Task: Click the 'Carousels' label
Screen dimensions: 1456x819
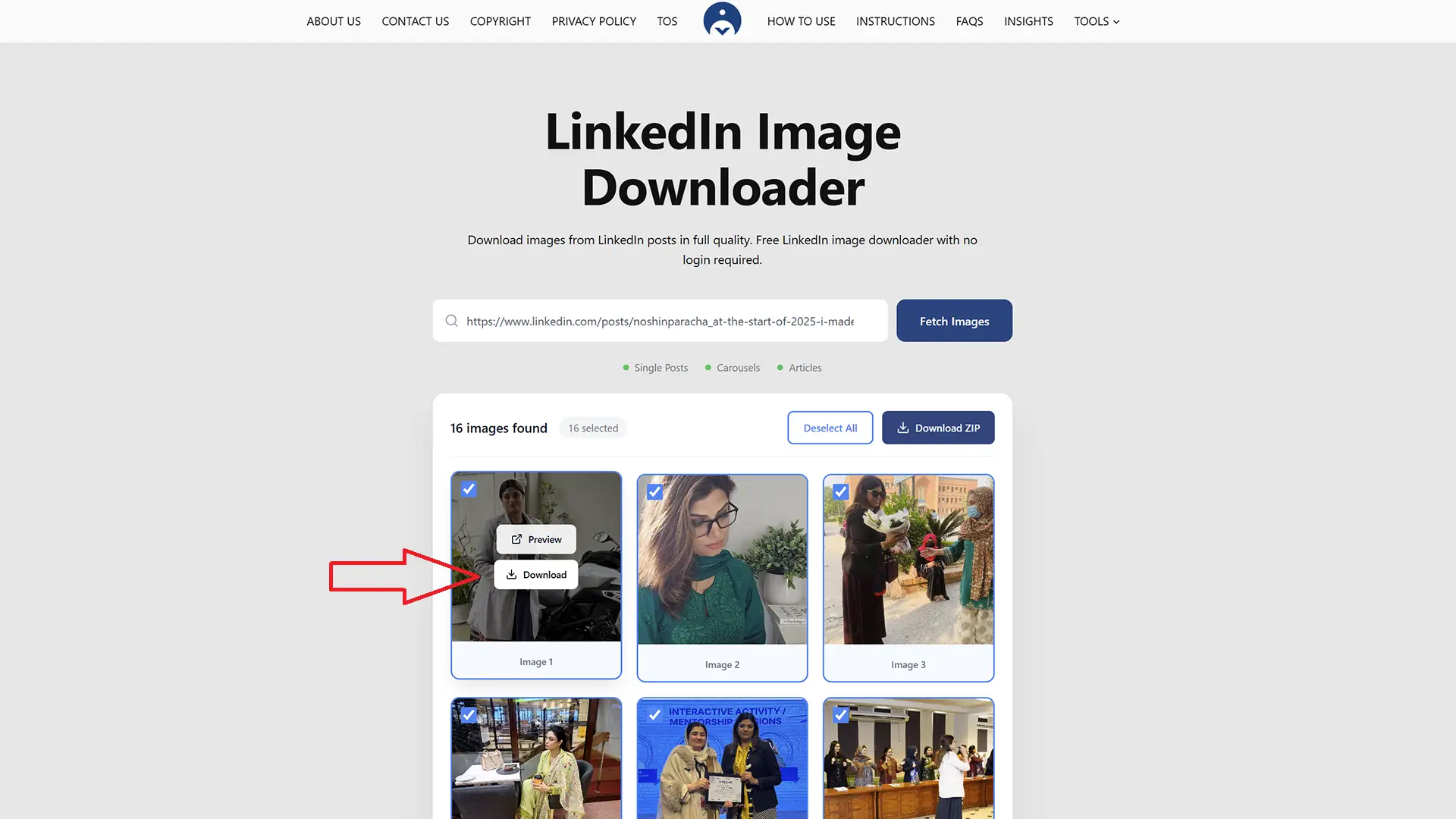Action: [738, 368]
